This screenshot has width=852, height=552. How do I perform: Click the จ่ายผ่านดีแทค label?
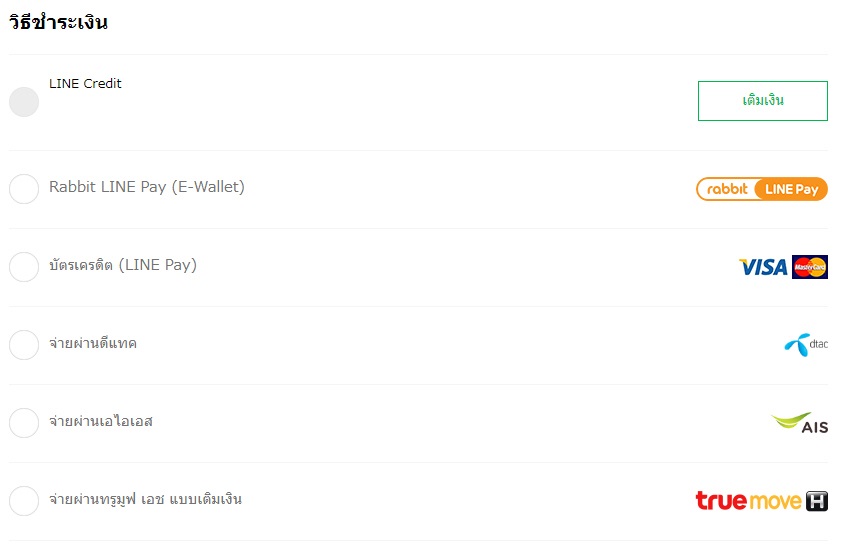coord(93,343)
